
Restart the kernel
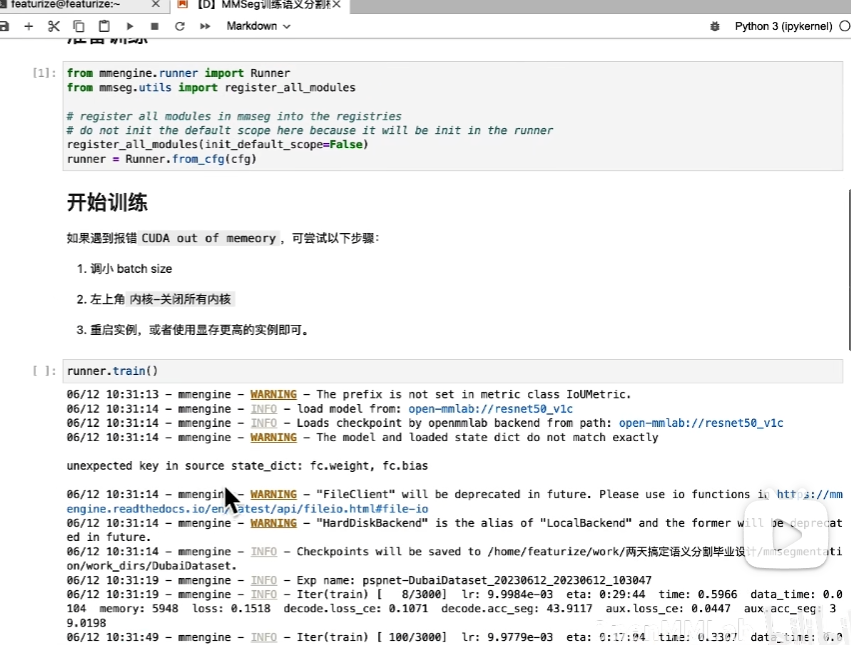click(x=180, y=26)
